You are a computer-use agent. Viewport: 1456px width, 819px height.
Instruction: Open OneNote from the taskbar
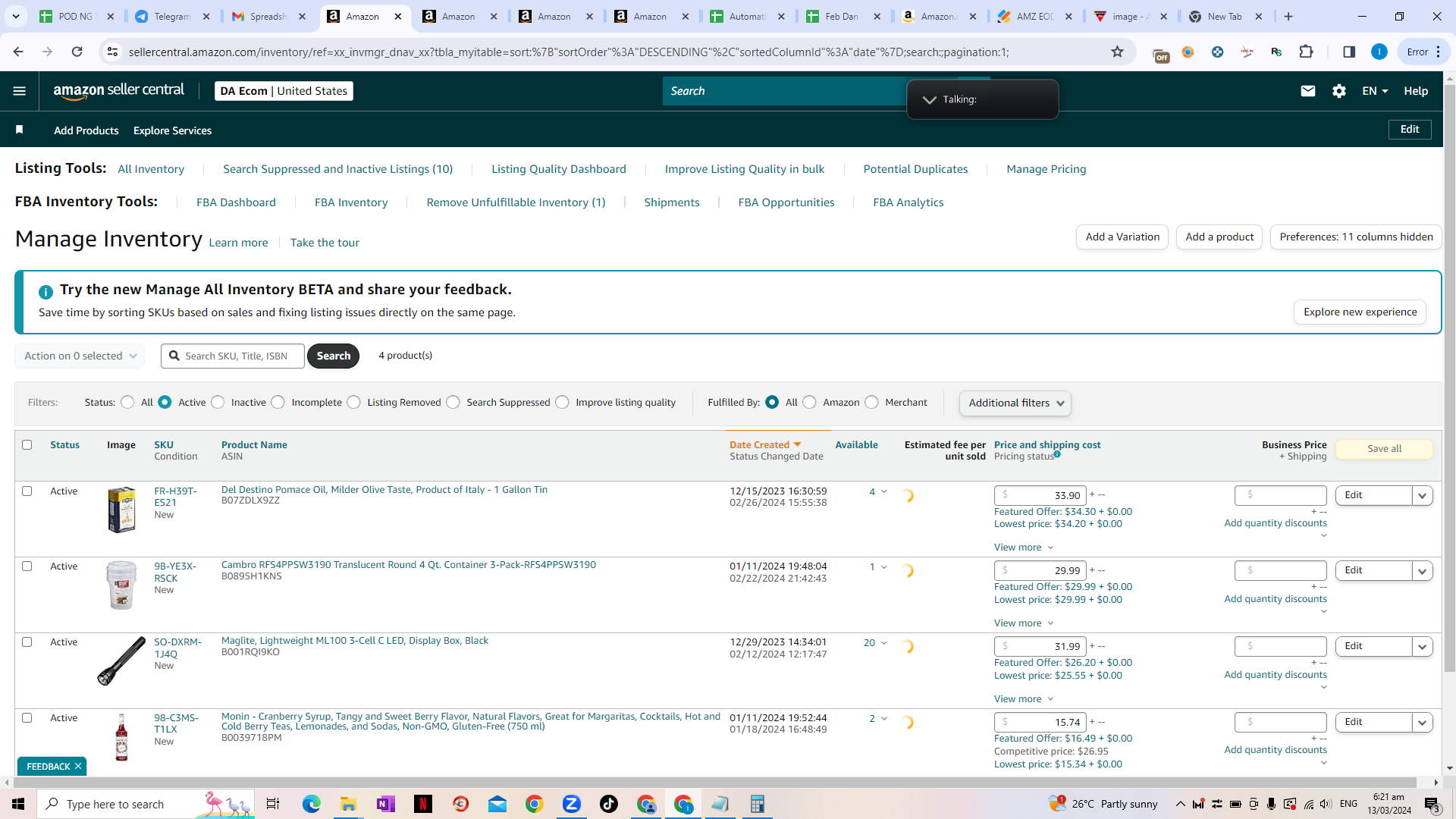[385, 804]
